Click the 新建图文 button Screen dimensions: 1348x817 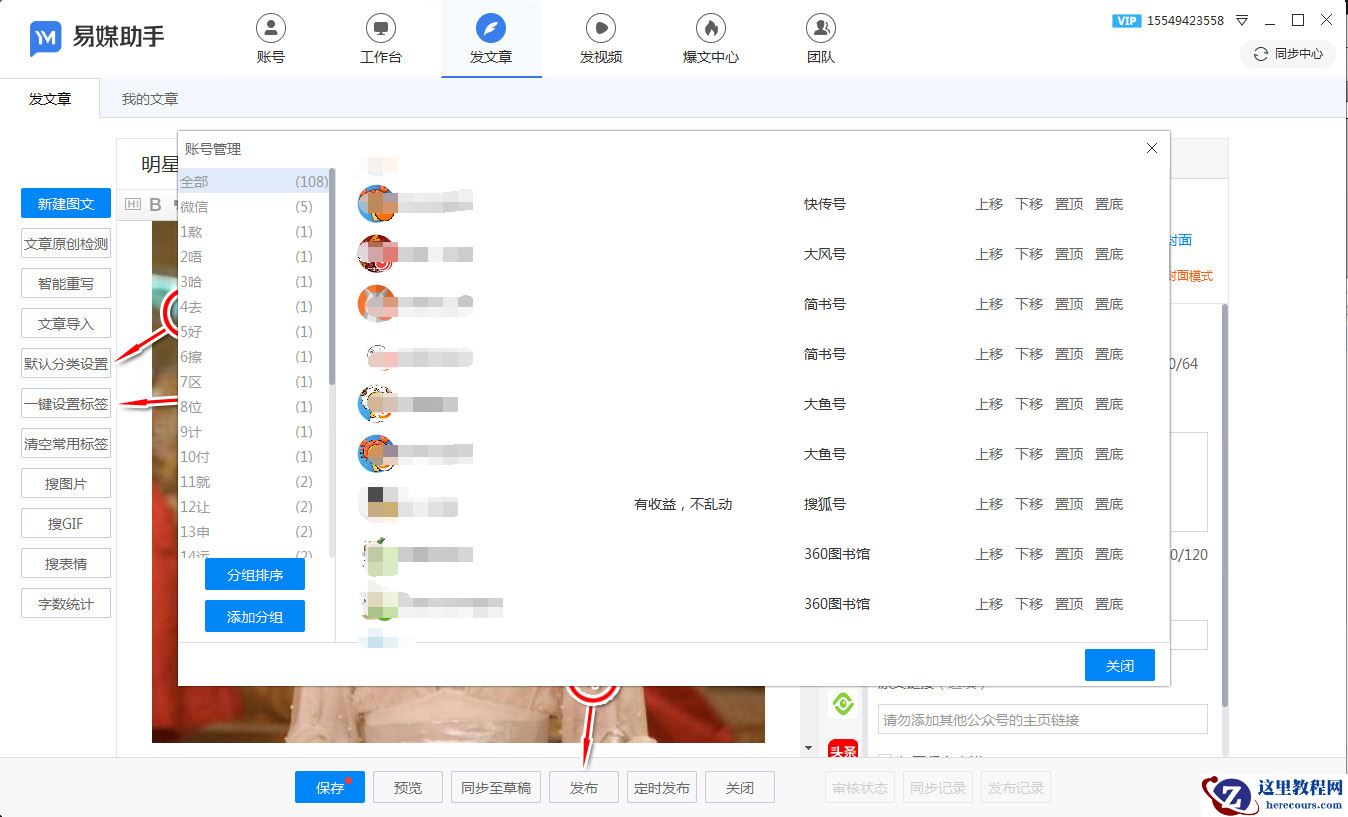tap(66, 204)
